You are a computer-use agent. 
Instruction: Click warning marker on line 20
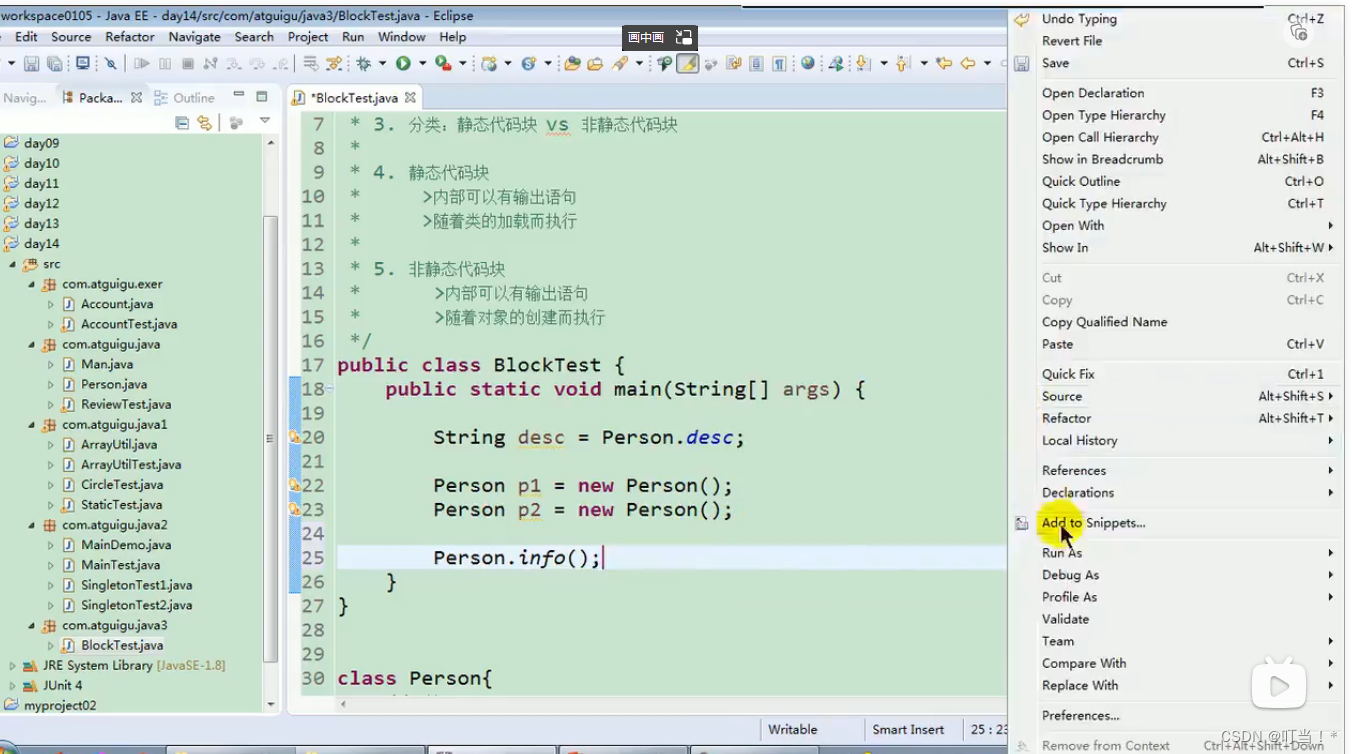coord(294,437)
